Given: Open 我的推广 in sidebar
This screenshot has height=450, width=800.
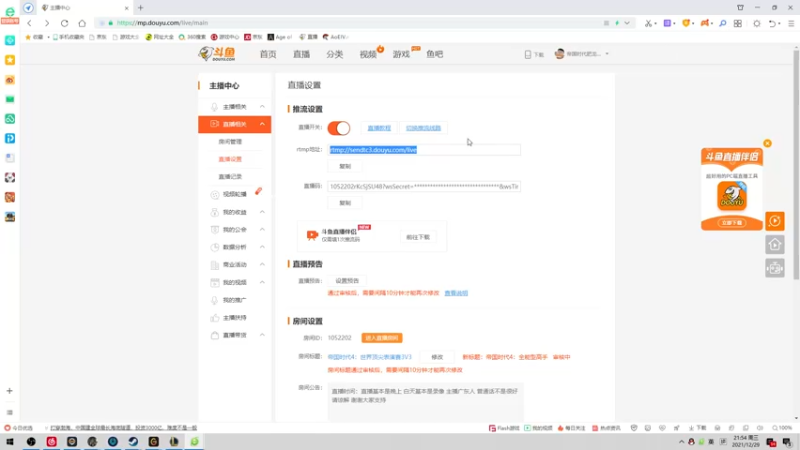Looking at the screenshot, I should [235, 300].
